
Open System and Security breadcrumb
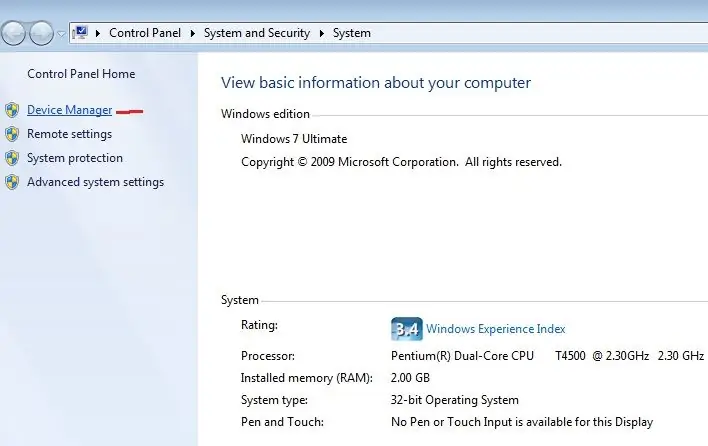[x=256, y=33]
